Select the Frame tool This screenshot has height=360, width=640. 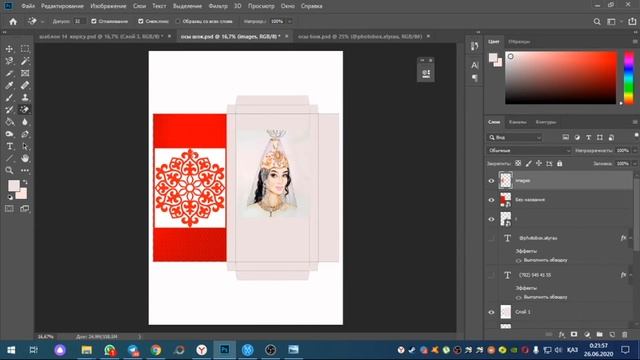click(25, 73)
